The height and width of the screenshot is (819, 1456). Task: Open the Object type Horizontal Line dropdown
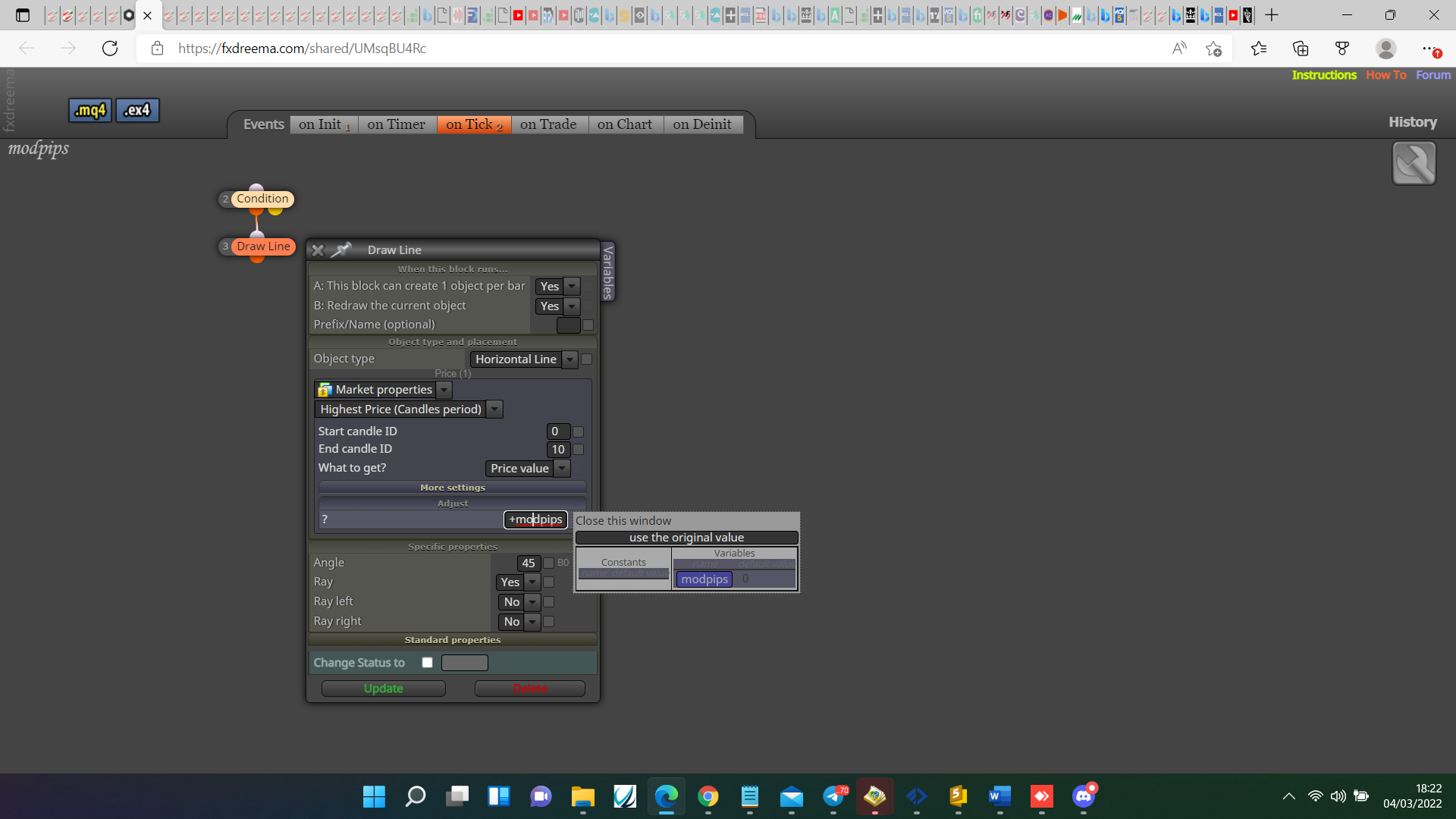pyautogui.click(x=523, y=359)
